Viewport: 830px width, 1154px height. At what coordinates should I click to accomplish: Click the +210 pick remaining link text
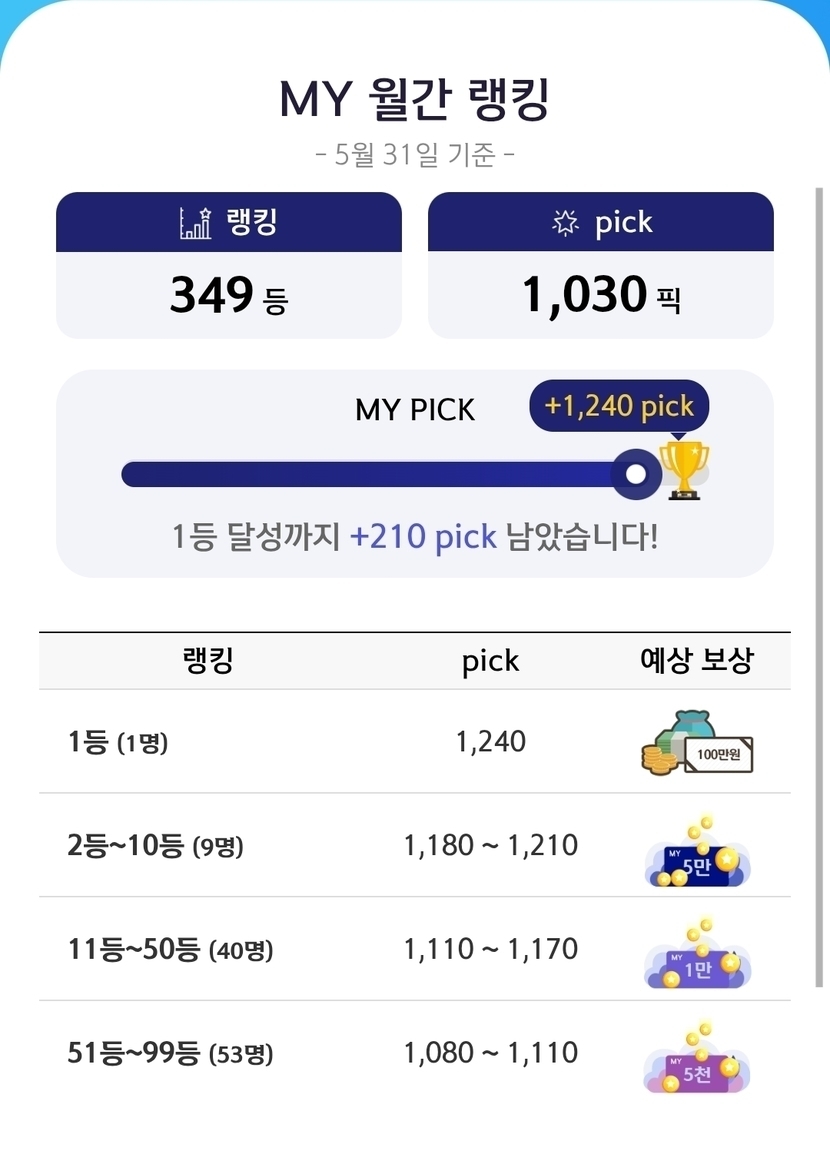coord(423,537)
